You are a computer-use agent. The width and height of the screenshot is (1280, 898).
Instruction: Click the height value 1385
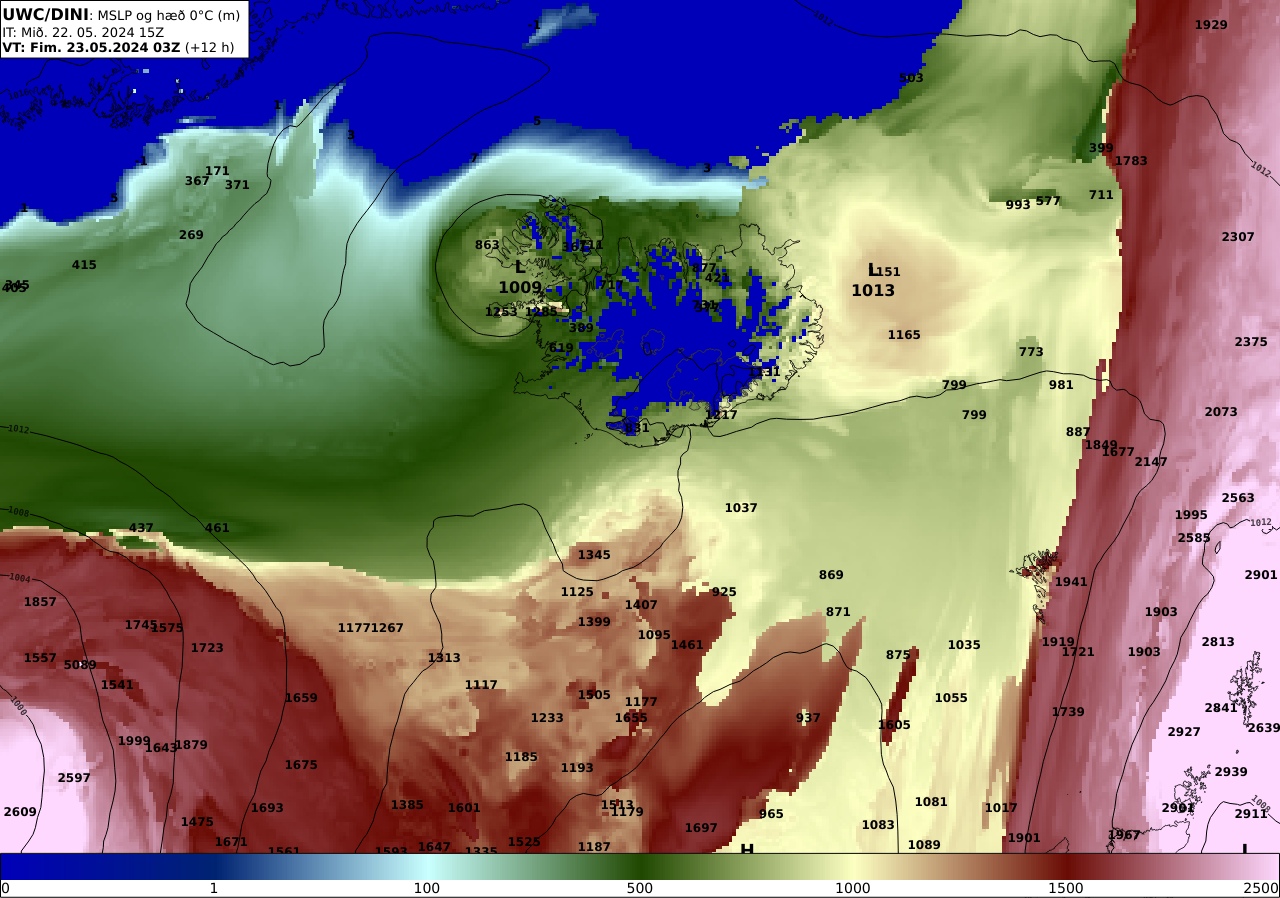(407, 805)
